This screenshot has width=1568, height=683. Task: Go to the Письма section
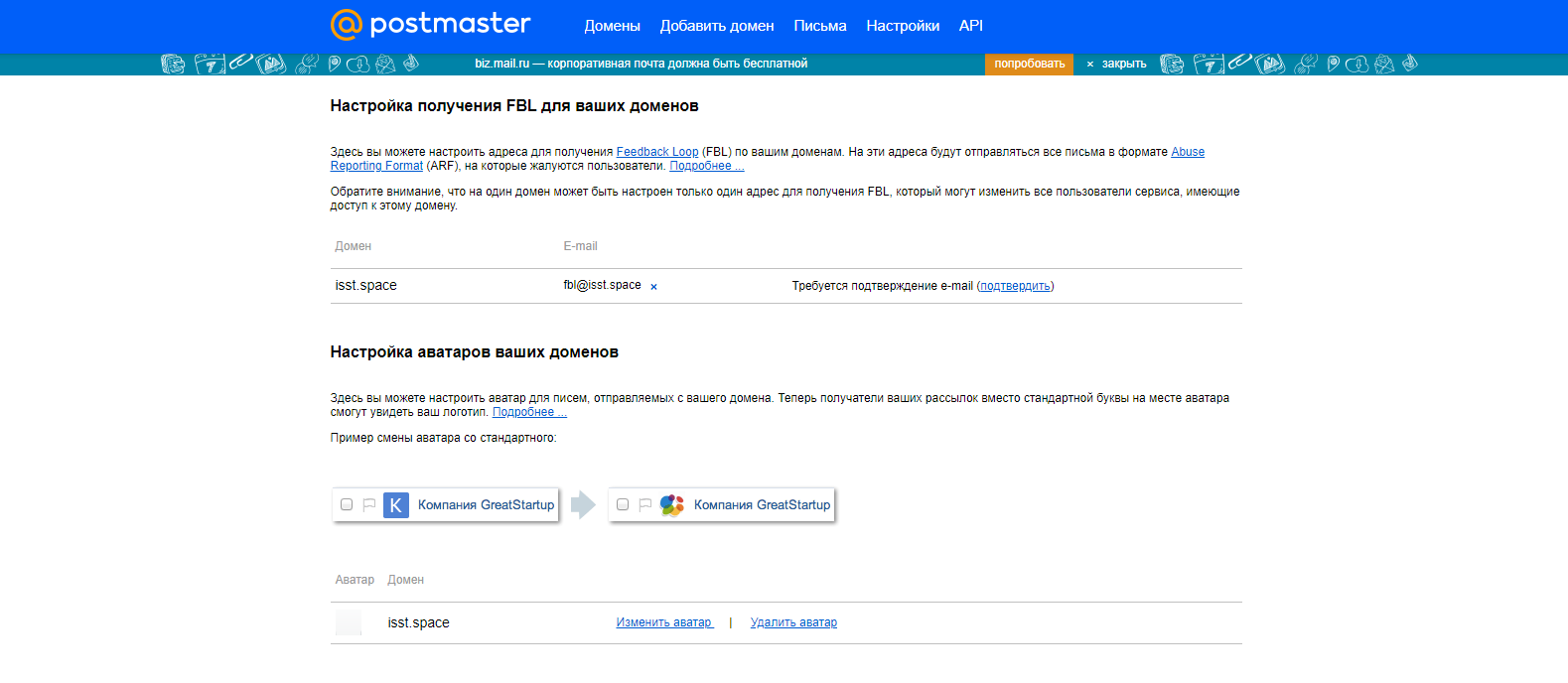coord(819,26)
